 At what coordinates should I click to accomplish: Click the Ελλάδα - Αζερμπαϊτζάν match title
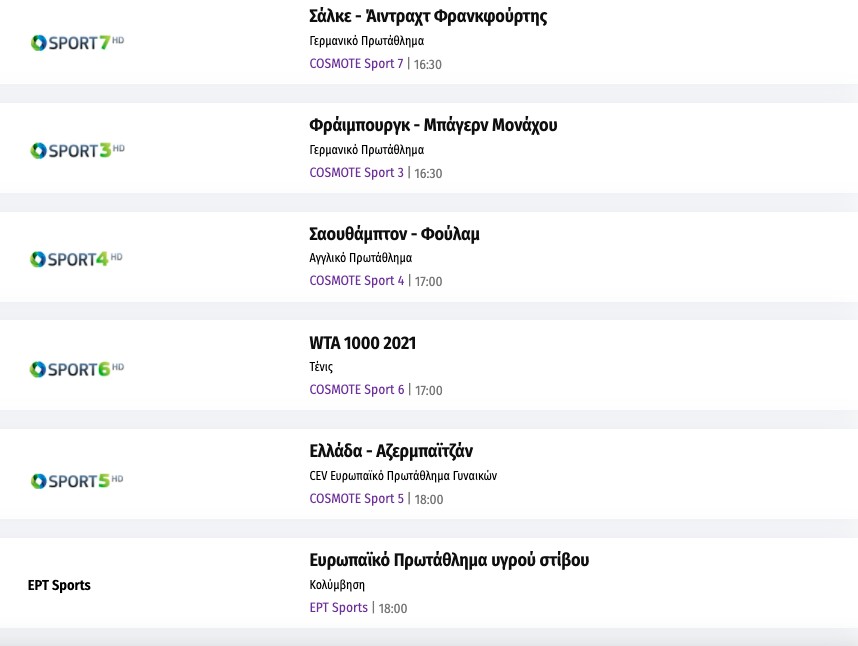pos(384,451)
